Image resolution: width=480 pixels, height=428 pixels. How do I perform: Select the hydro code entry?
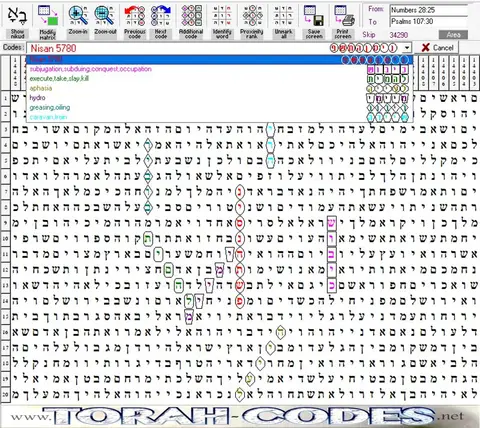219,98
